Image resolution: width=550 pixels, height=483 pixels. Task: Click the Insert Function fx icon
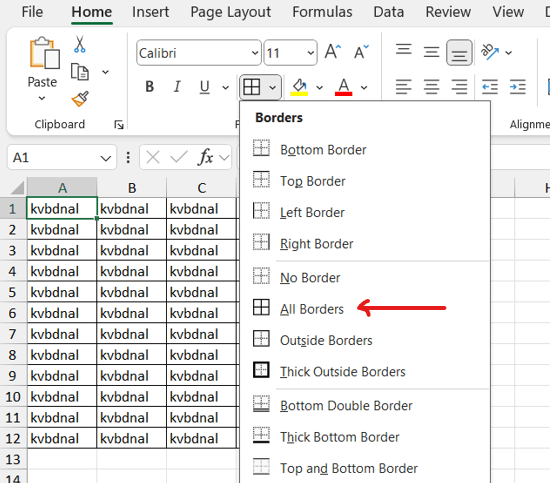click(206, 157)
